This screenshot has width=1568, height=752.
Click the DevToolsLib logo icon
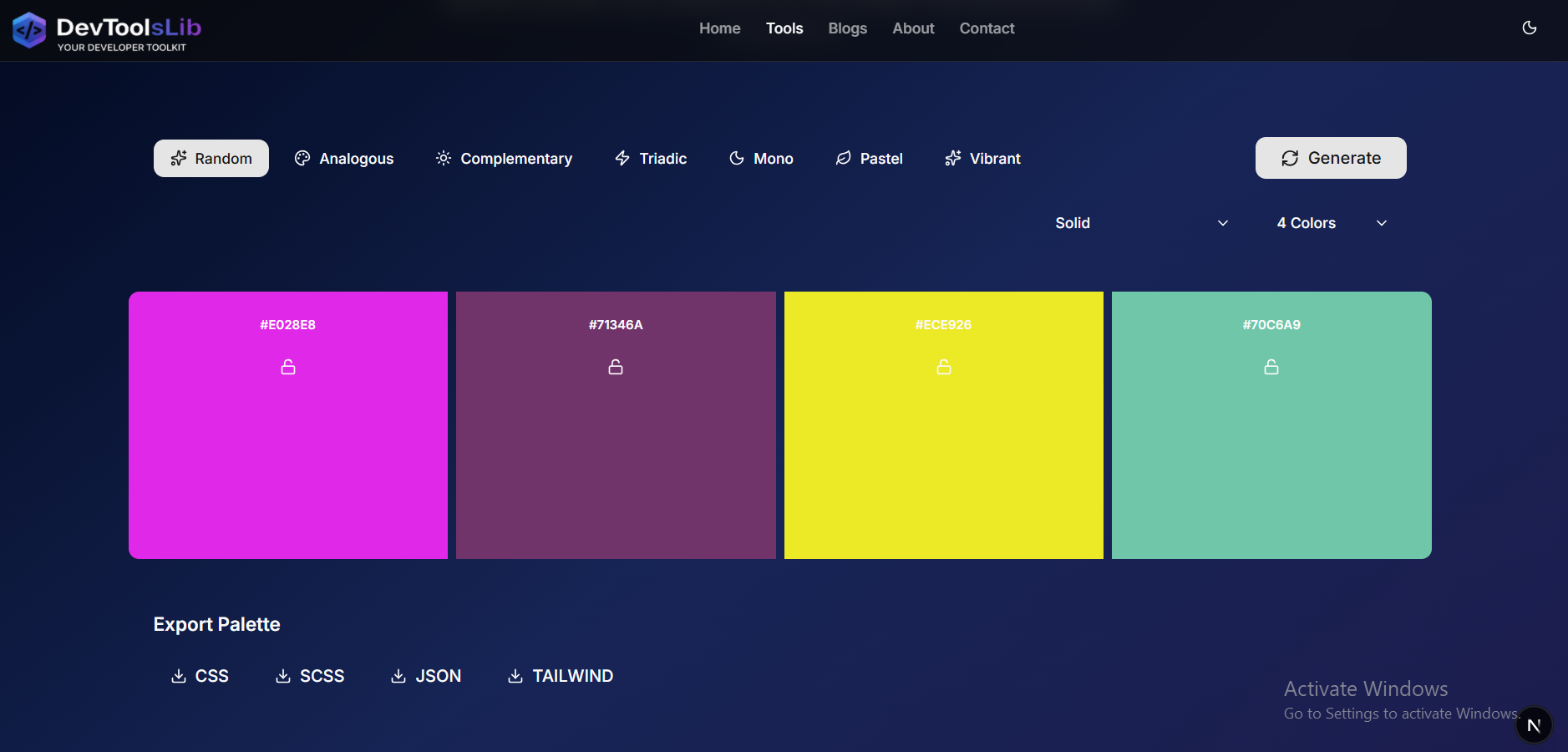click(x=28, y=29)
